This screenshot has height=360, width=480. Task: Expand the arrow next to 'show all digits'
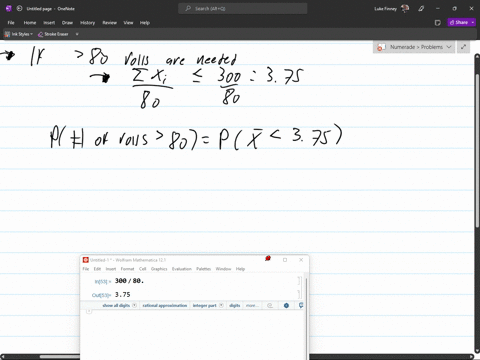[x=134, y=305]
